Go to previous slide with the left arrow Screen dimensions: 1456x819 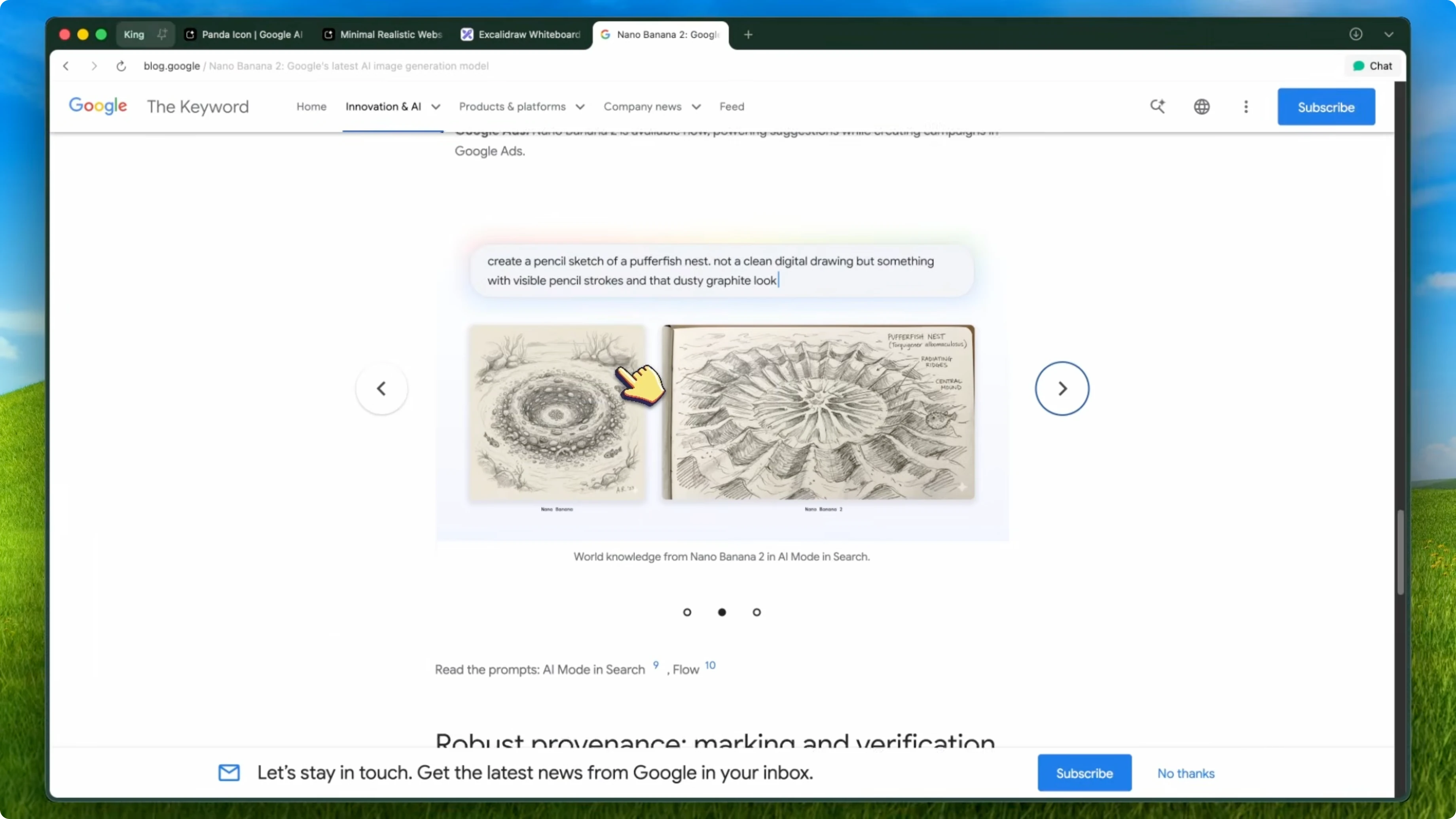pyautogui.click(x=381, y=388)
